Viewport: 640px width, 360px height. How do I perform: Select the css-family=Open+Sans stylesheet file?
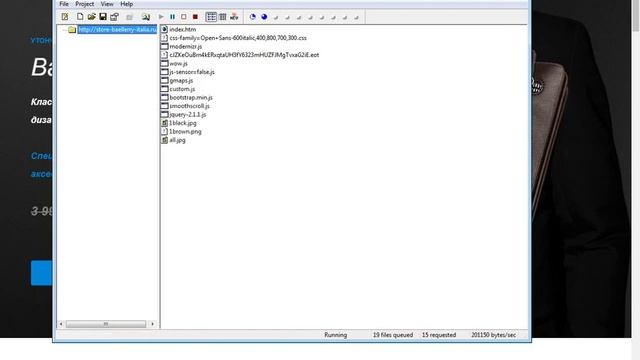tap(238, 38)
